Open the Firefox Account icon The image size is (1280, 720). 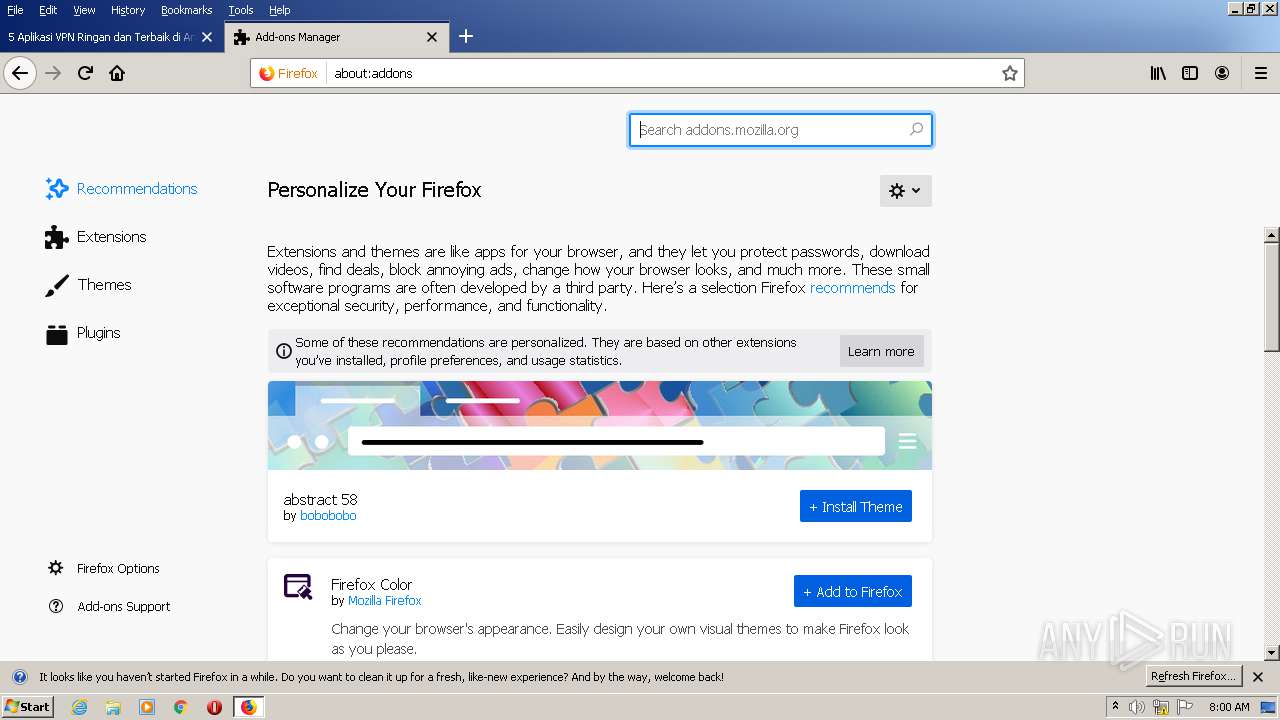point(1222,73)
